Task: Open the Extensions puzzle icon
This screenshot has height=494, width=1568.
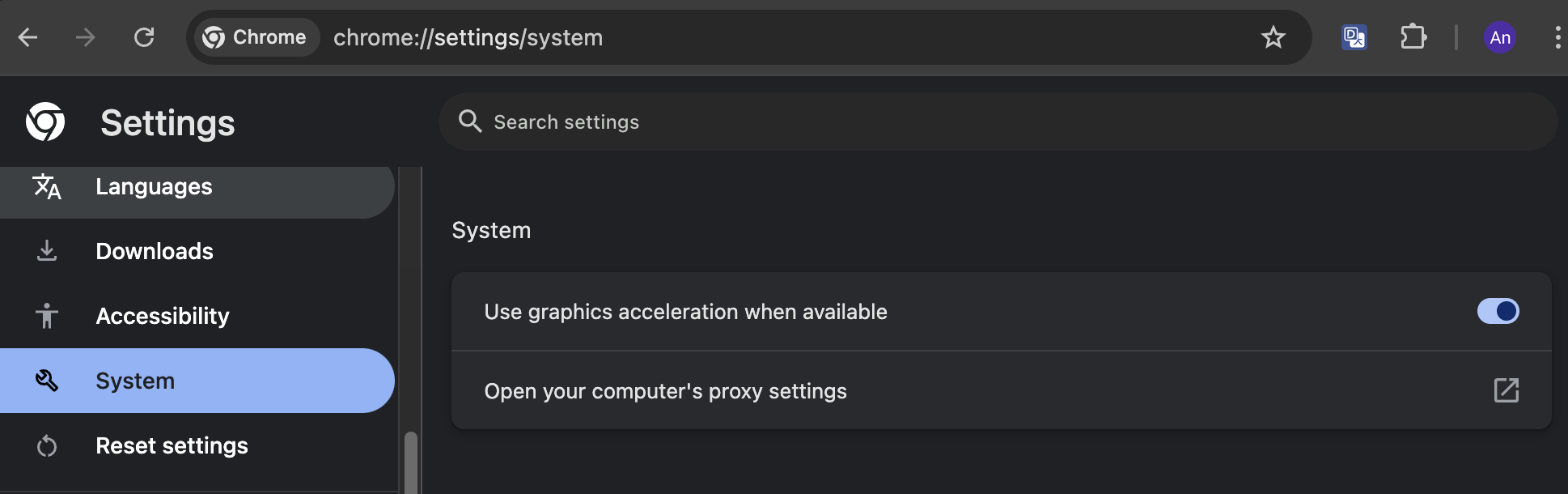Action: (1413, 37)
